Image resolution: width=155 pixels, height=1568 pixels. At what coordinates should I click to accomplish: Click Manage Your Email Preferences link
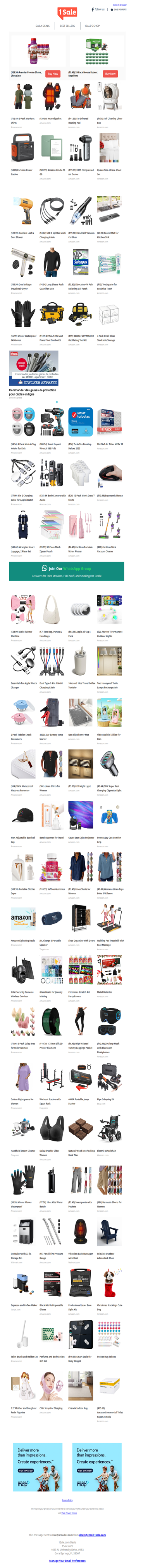pyautogui.click(x=67, y=1561)
